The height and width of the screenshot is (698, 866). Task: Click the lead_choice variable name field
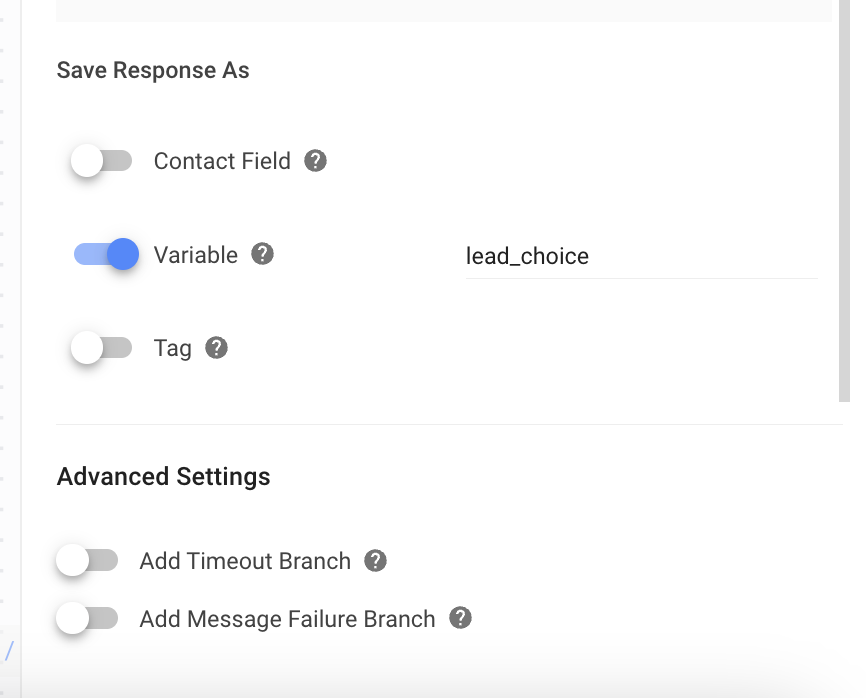[640, 257]
